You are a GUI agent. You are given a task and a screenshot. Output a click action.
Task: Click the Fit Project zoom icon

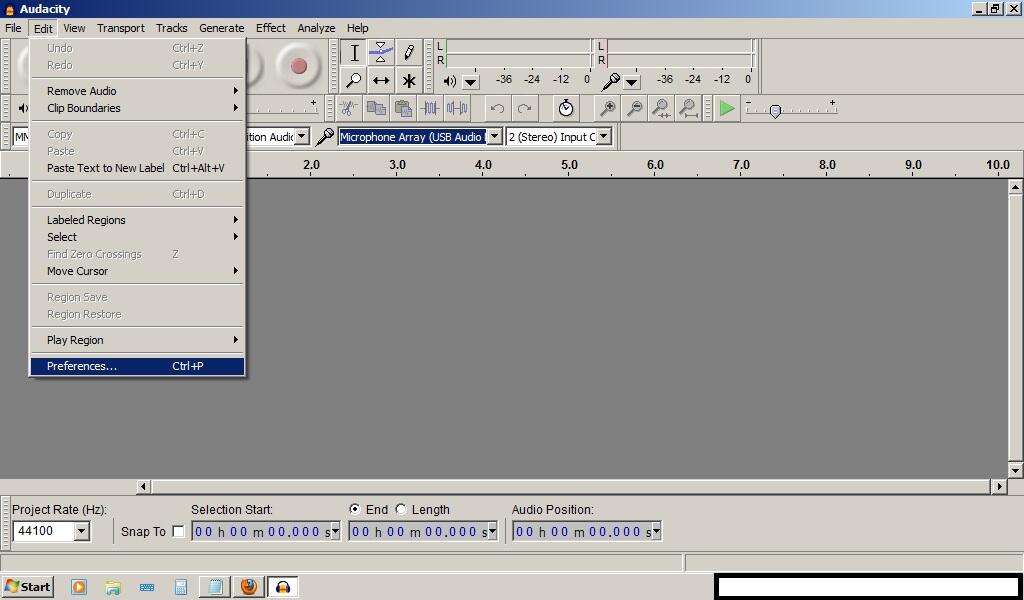point(688,108)
